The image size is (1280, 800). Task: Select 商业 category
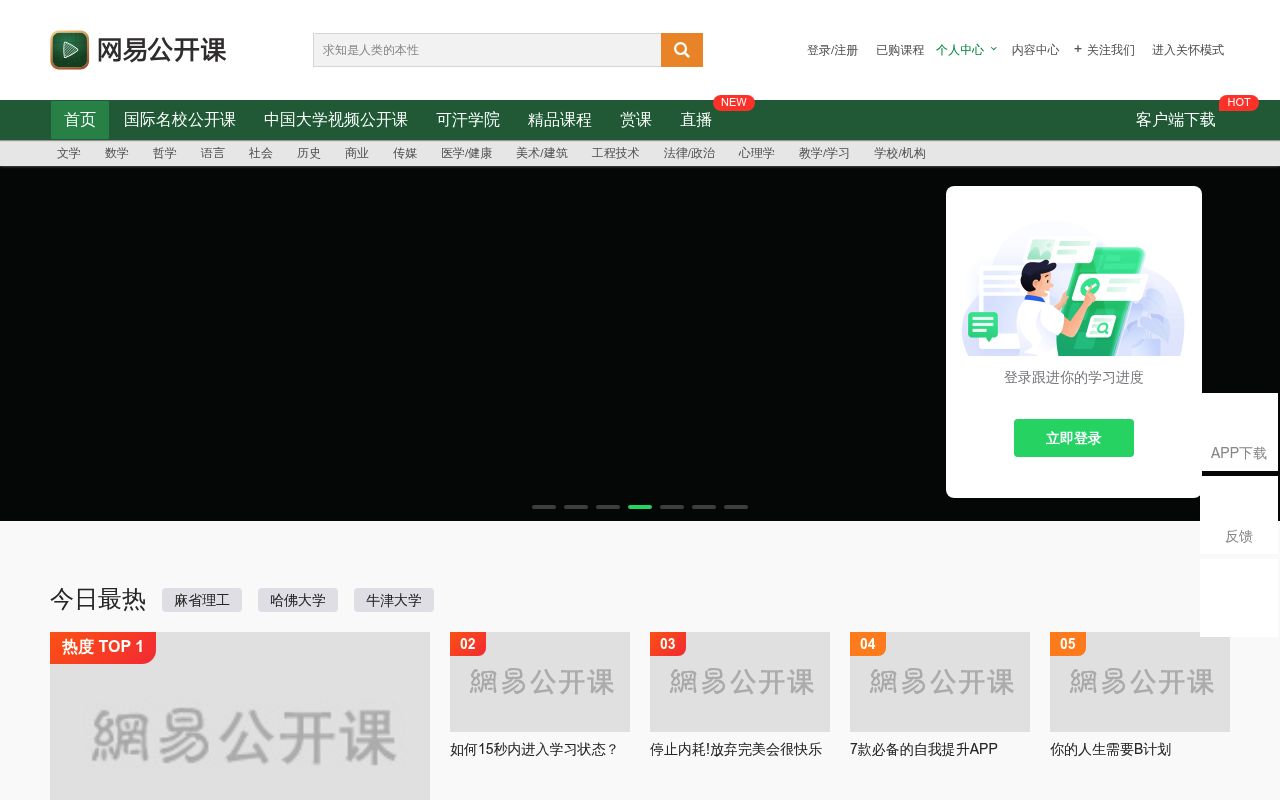point(357,153)
